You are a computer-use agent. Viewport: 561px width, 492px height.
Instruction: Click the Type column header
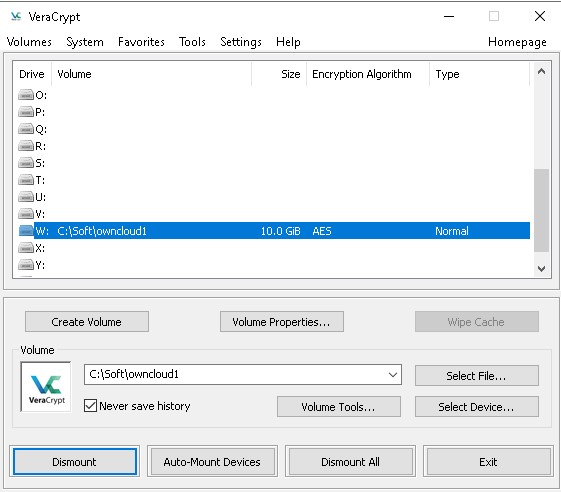point(479,74)
